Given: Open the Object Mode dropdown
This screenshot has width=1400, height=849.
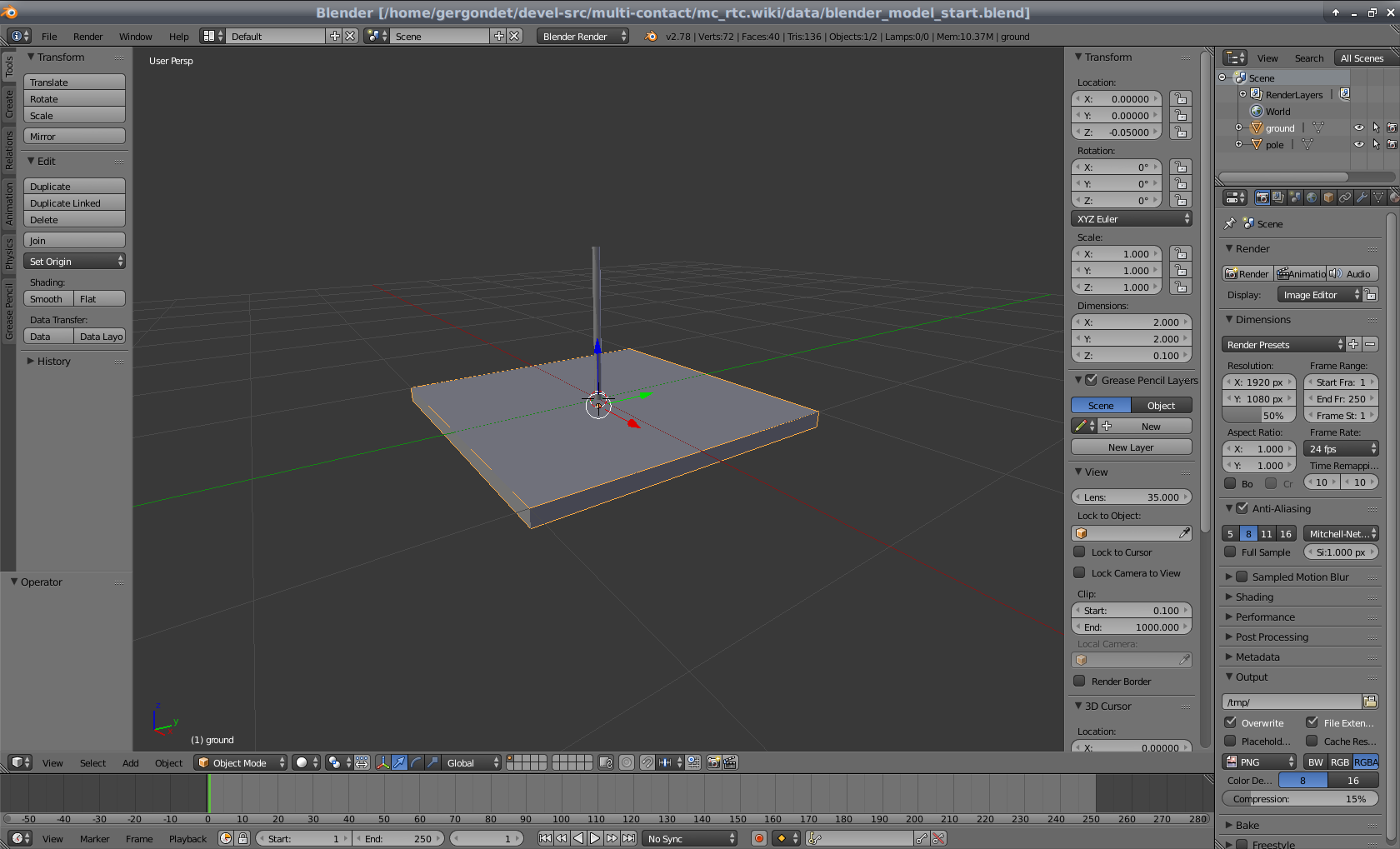Looking at the screenshot, I should pos(240,762).
